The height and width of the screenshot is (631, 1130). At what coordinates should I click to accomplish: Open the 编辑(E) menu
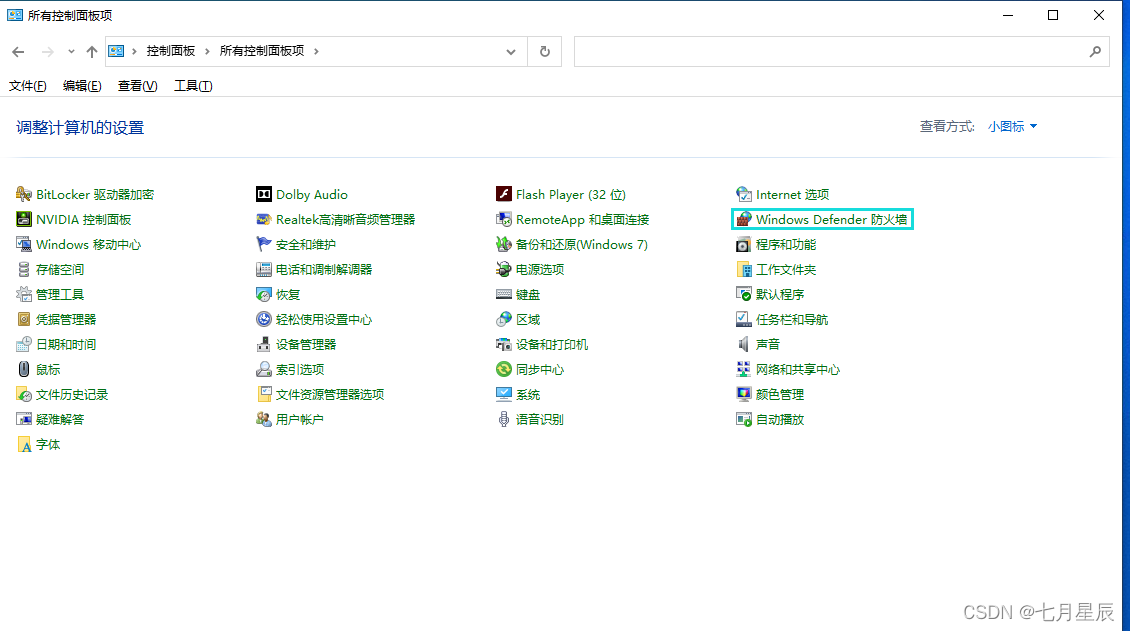click(82, 86)
